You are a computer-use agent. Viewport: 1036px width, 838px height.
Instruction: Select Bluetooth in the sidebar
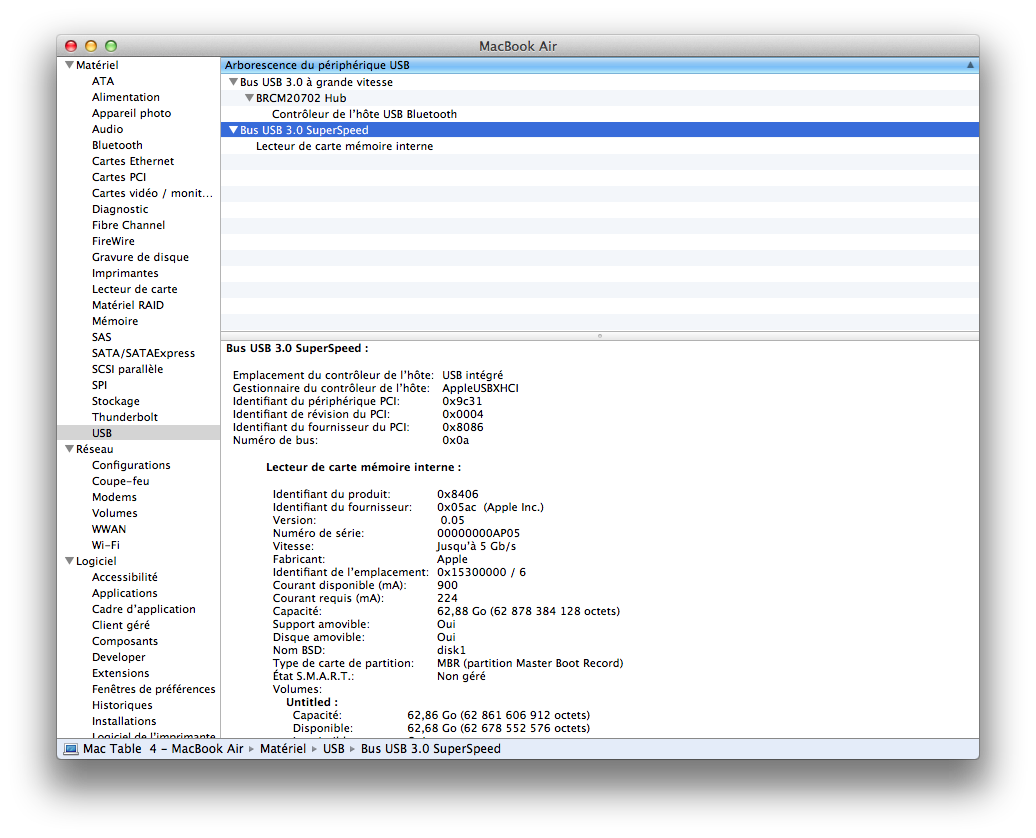(x=117, y=145)
